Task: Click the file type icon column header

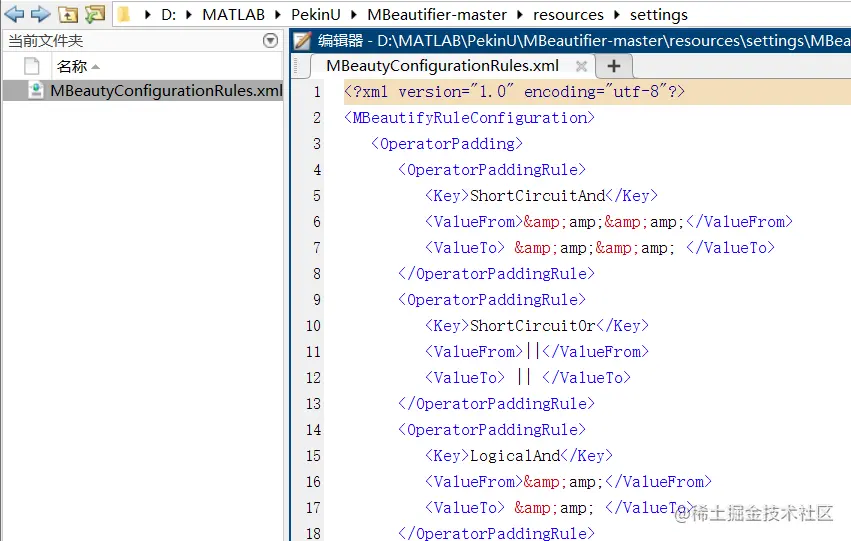Action: tap(31, 66)
